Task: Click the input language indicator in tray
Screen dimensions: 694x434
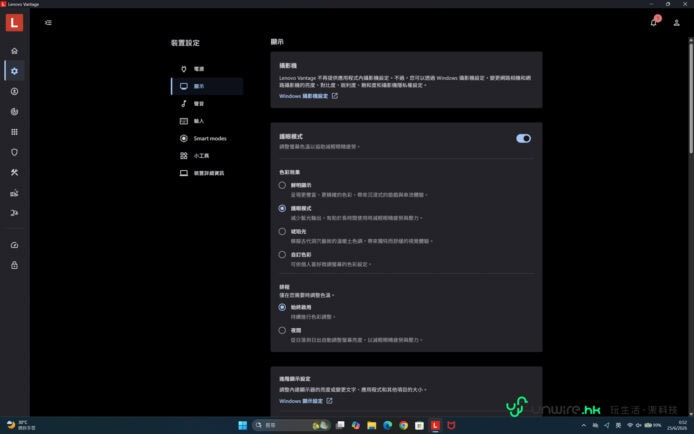Action: tap(618, 425)
